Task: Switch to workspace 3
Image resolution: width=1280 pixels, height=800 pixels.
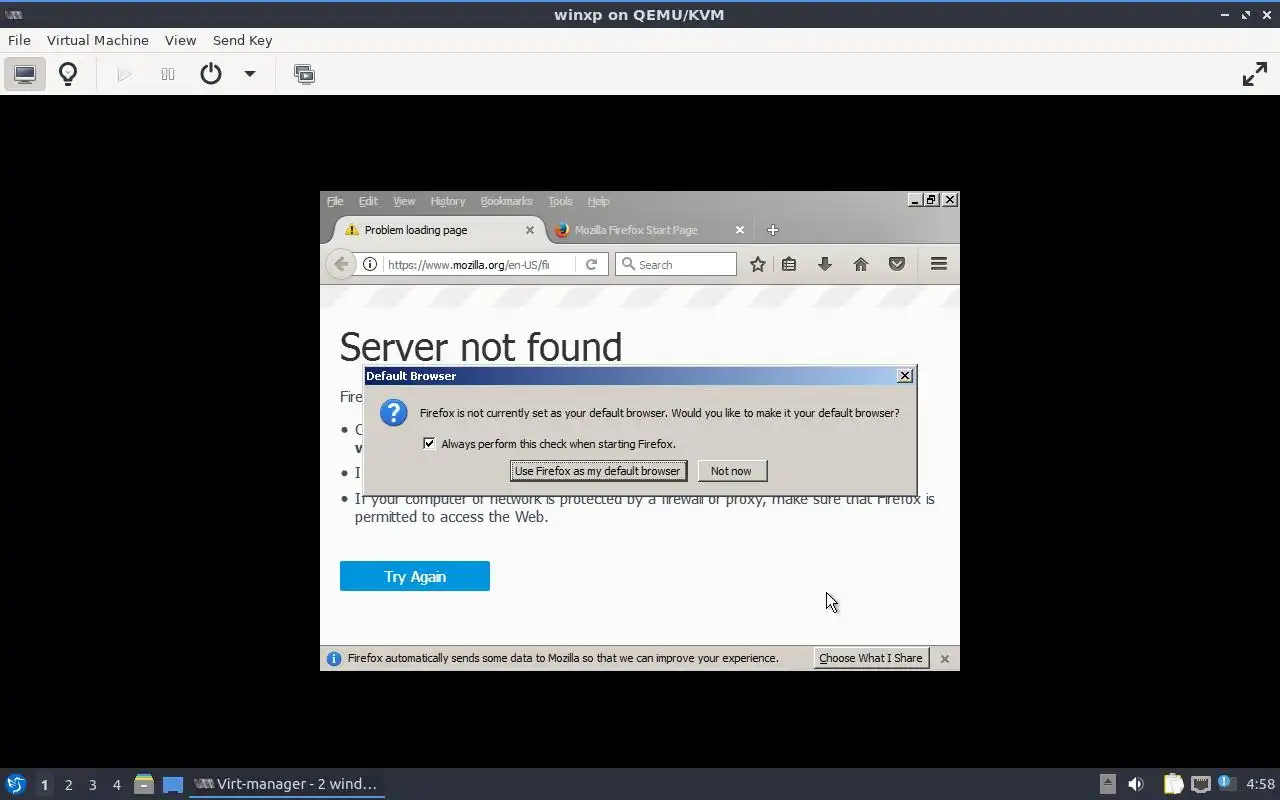Action: [92, 785]
